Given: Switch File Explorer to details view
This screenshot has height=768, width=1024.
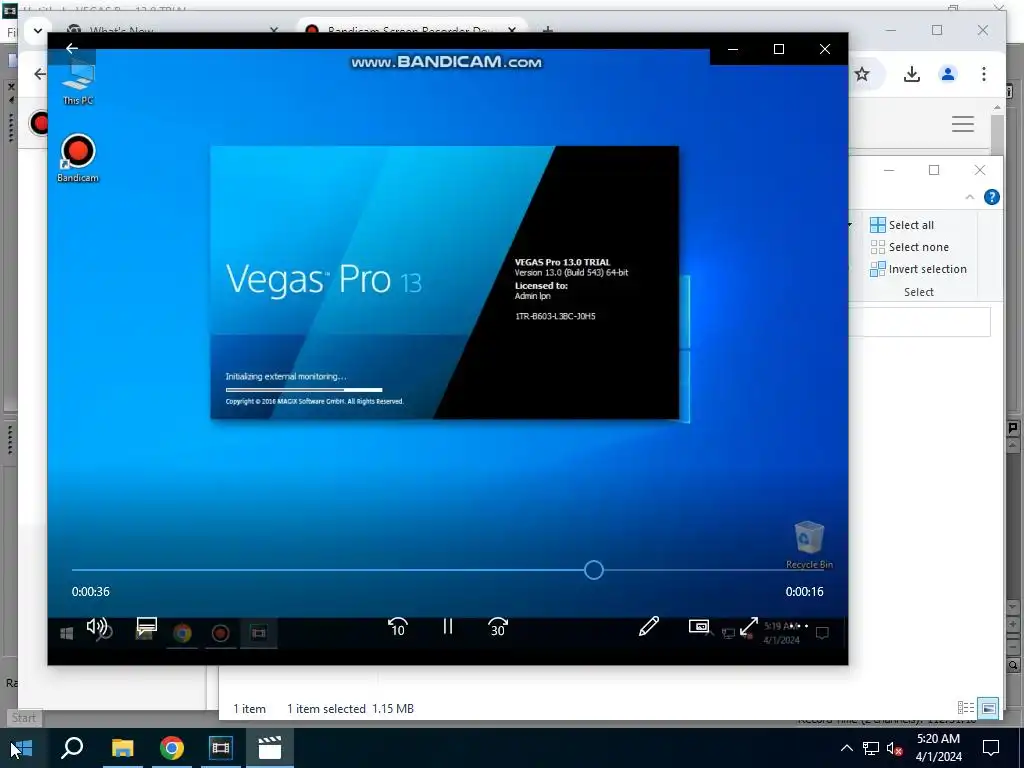Looking at the screenshot, I should pos(966,708).
